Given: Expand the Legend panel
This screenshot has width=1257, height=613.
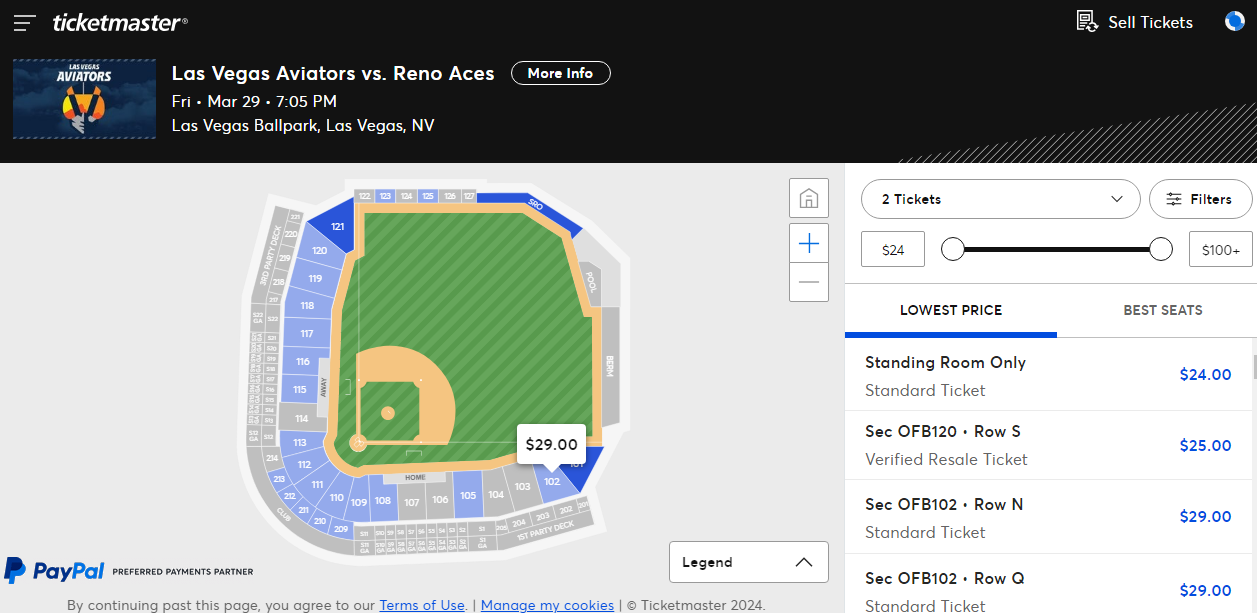Looking at the screenshot, I should [x=748, y=562].
